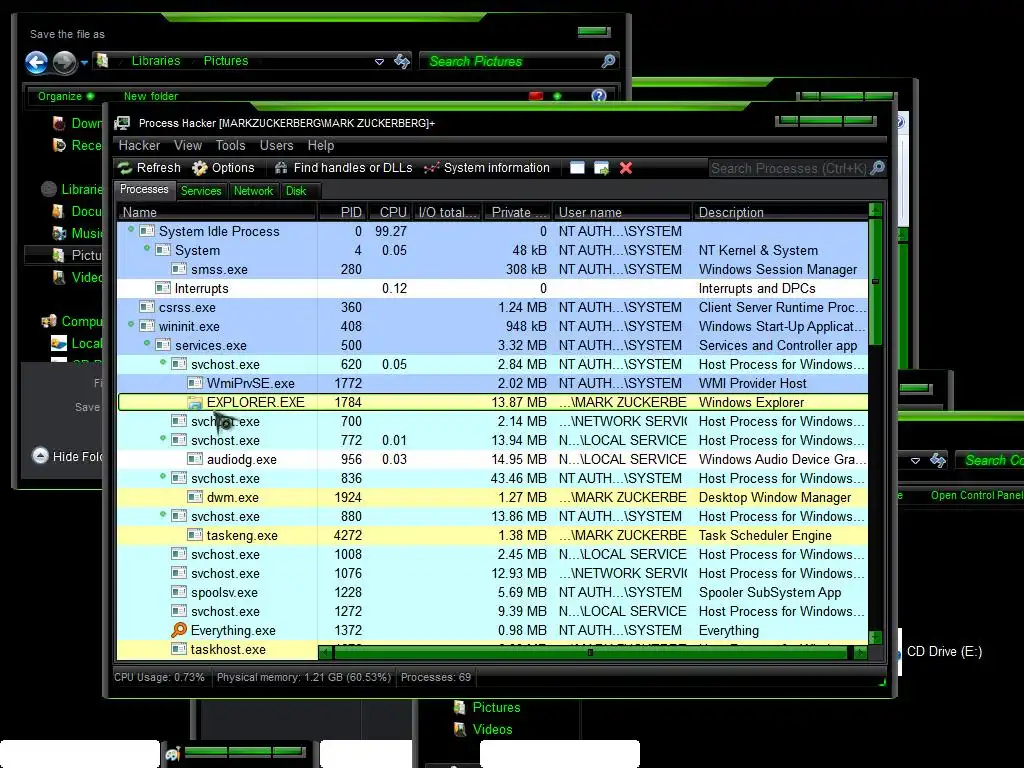The height and width of the screenshot is (768, 1024).
Task: Switch to the Disk tab
Action: coord(296,191)
